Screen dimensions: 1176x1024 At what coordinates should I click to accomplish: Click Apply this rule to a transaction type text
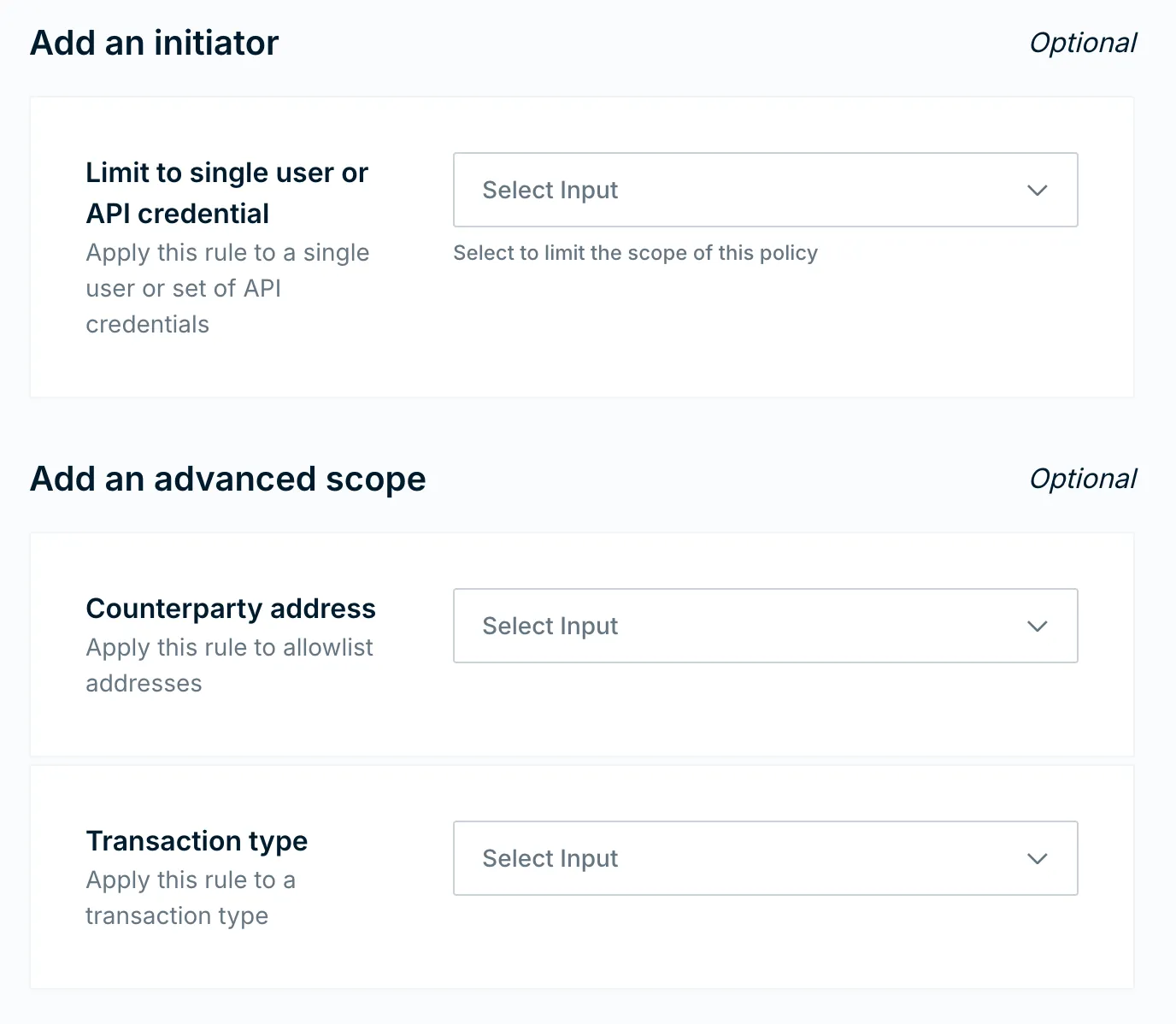tap(191, 897)
